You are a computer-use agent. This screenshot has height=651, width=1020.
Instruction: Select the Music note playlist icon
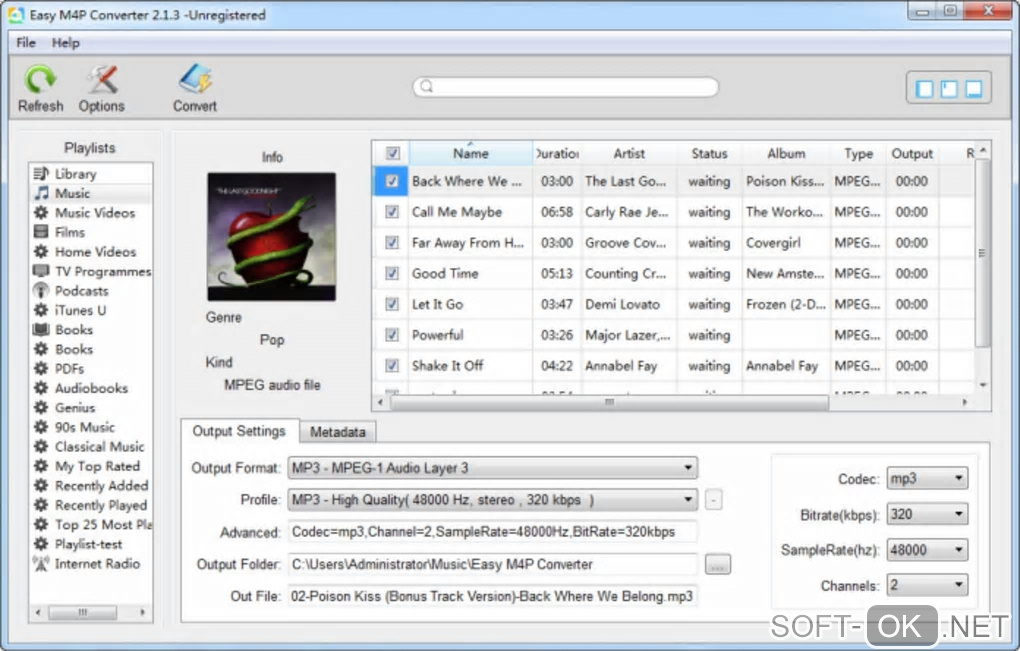point(41,193)
